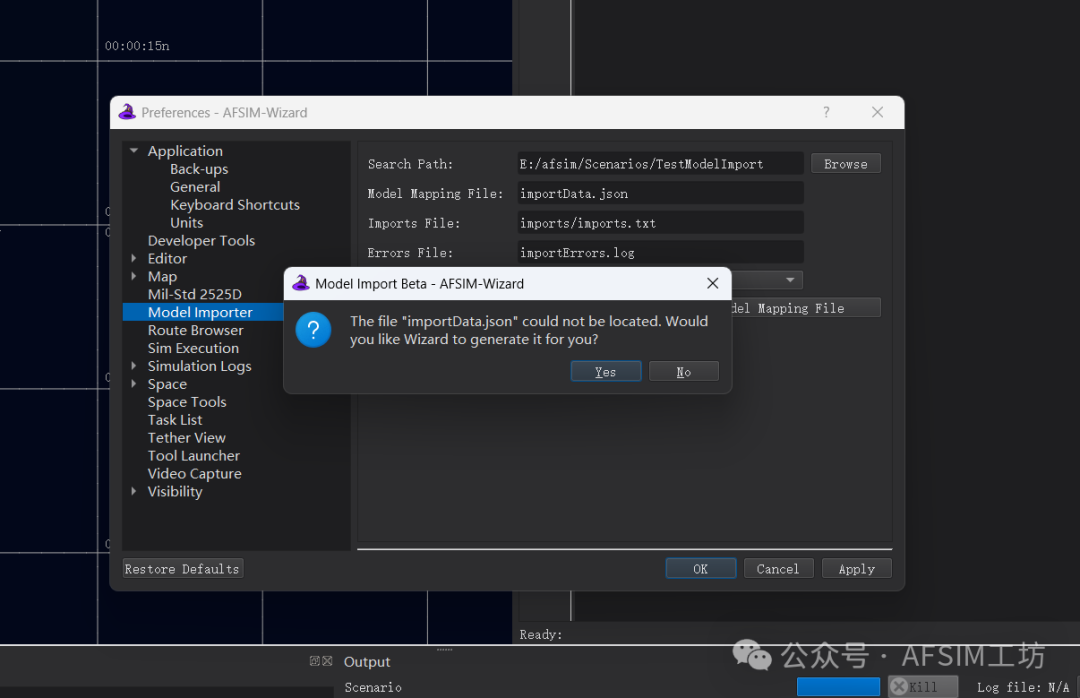Viewport: 1080px width, 698px height.
Task: Click the 00:00:15n time label
Action: pos(137,45)
